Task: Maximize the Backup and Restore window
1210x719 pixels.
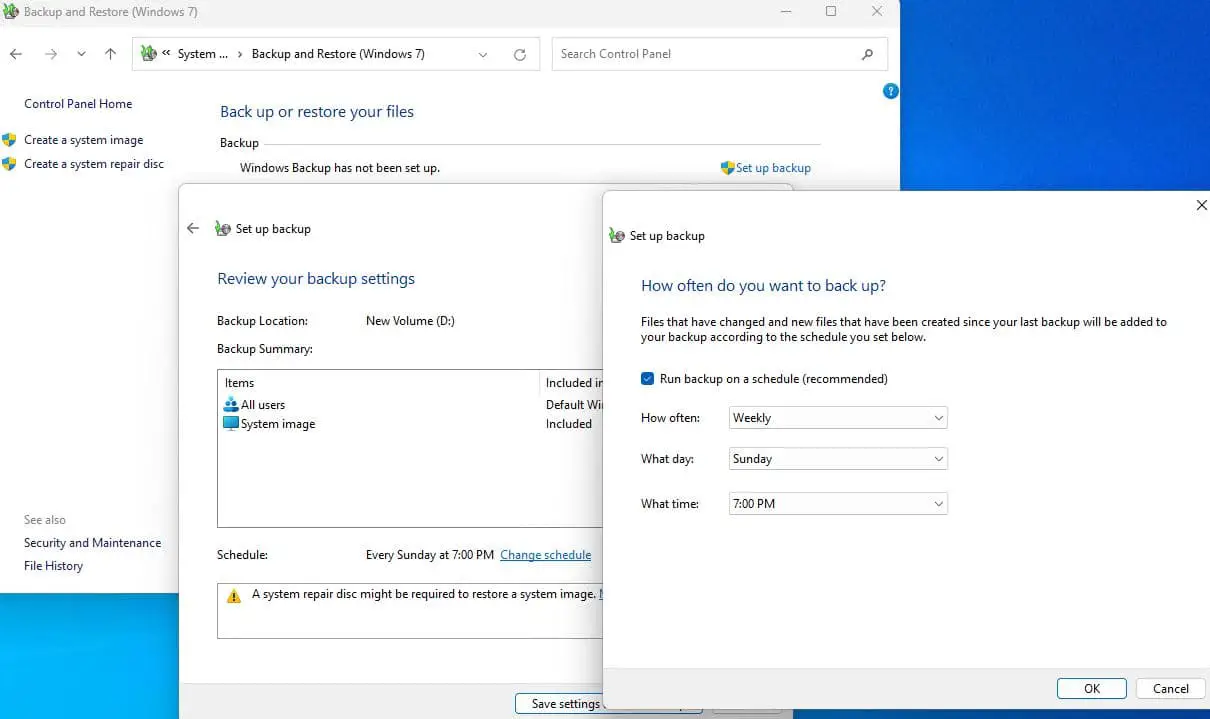Action: [830, 12]
